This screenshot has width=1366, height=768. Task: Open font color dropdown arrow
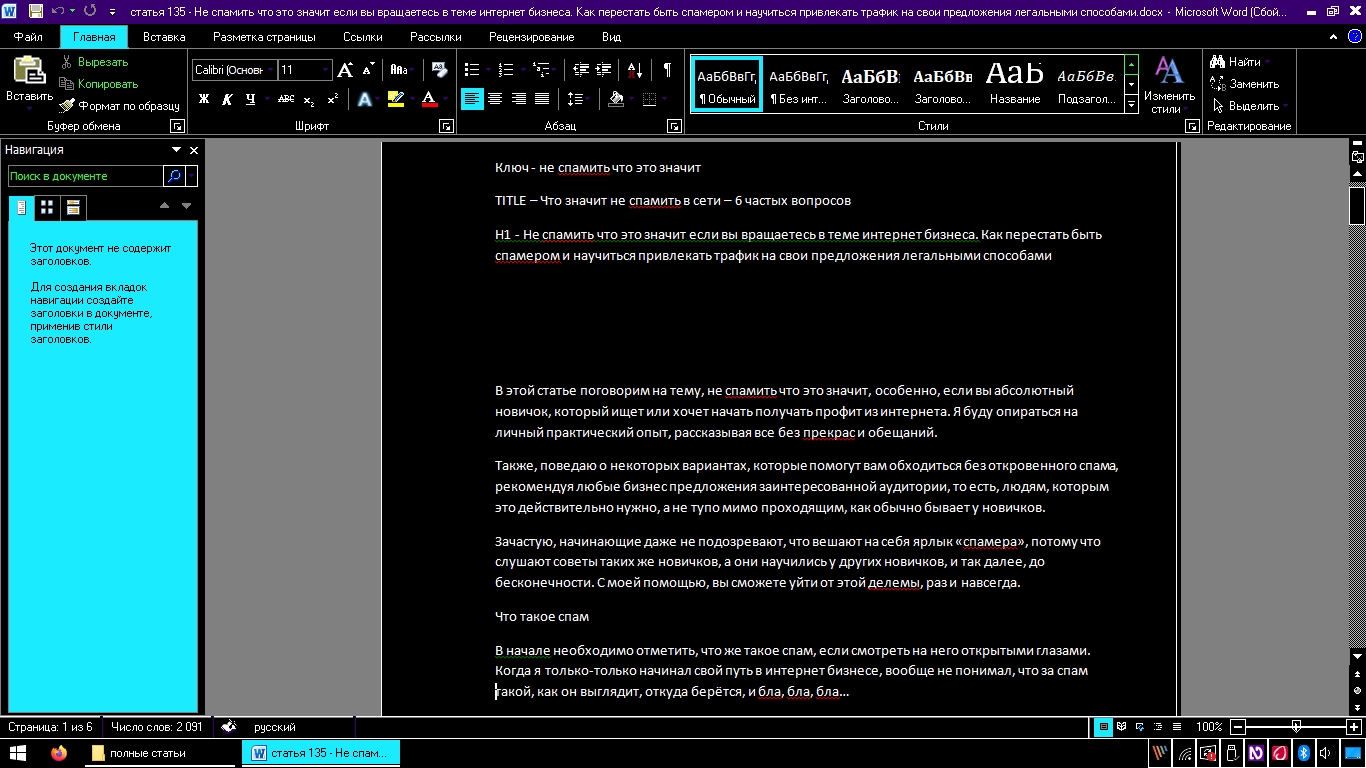pos(444,99)
